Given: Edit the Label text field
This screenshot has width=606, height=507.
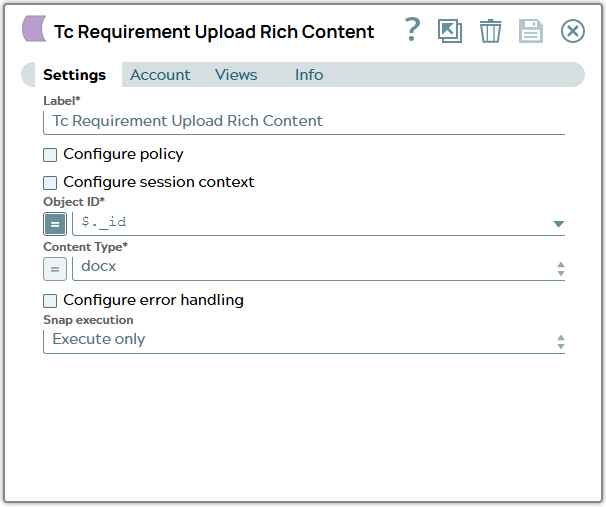Looking at the screenshot, I should click(x=304, y=122).
